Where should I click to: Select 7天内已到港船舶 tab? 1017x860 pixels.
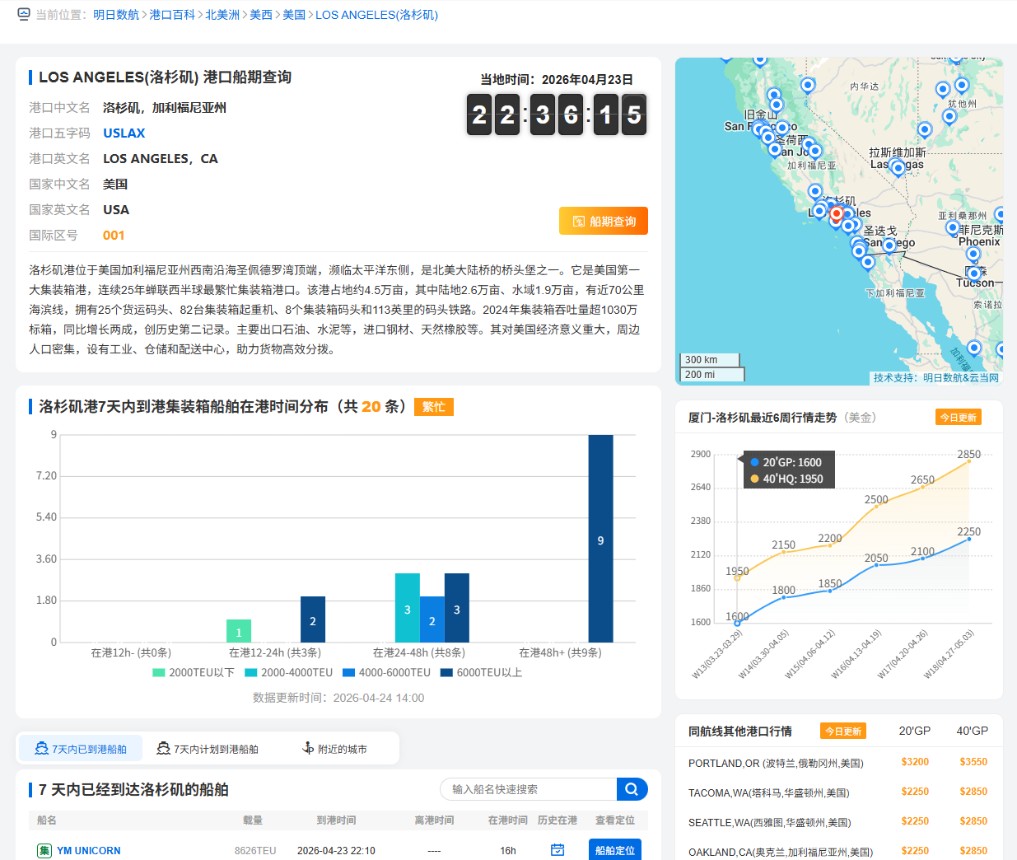tap(81, 748)
